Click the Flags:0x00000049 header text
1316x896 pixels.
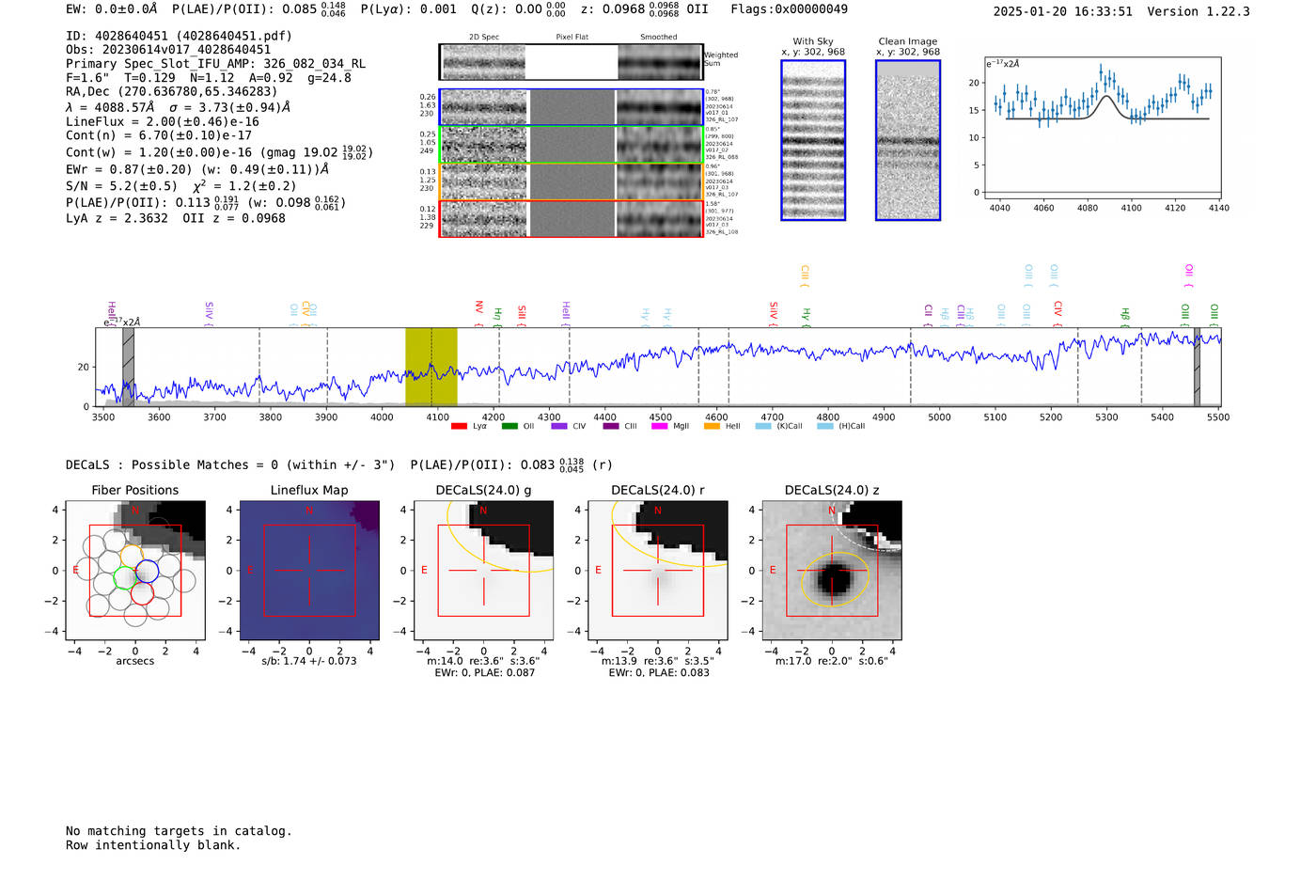789,9
